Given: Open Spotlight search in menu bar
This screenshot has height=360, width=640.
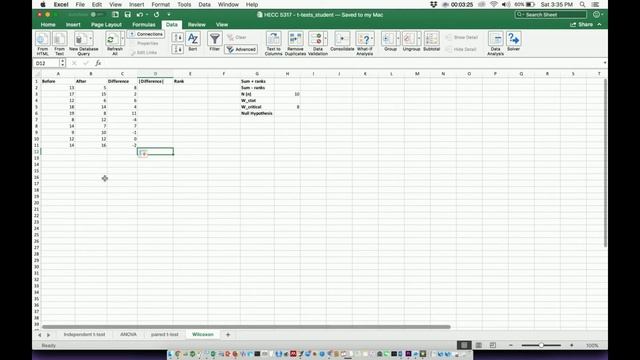Looking at the screenshot, I should tap(582, 4).
